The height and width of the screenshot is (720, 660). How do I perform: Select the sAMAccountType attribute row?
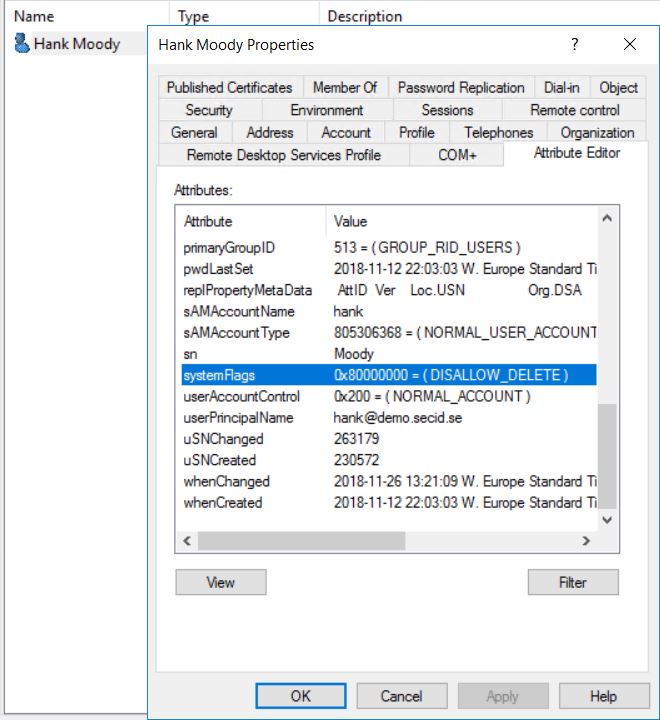tap(389, 333)
